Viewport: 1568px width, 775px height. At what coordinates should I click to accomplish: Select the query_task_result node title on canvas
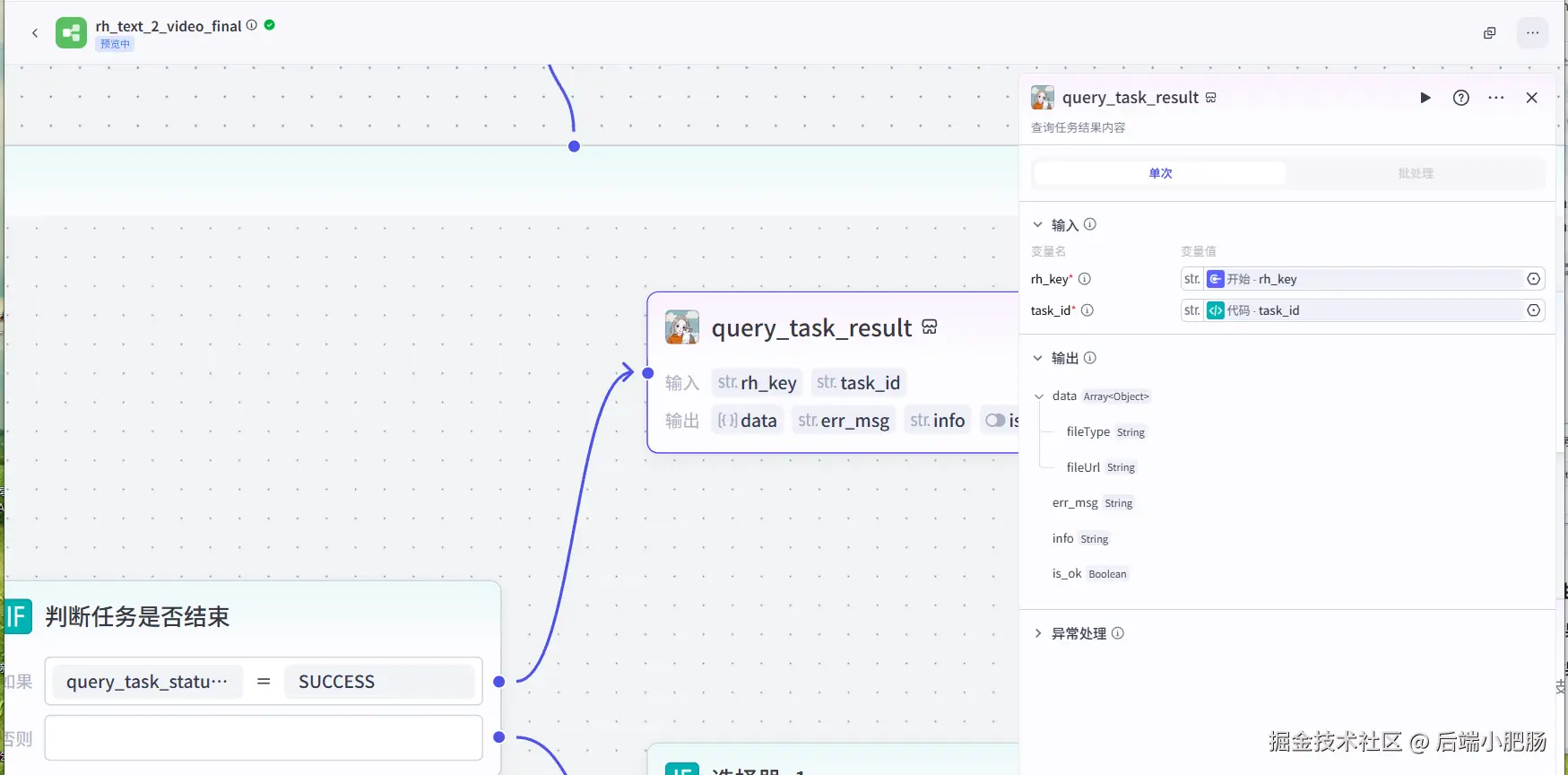click(x=811, y=328)
